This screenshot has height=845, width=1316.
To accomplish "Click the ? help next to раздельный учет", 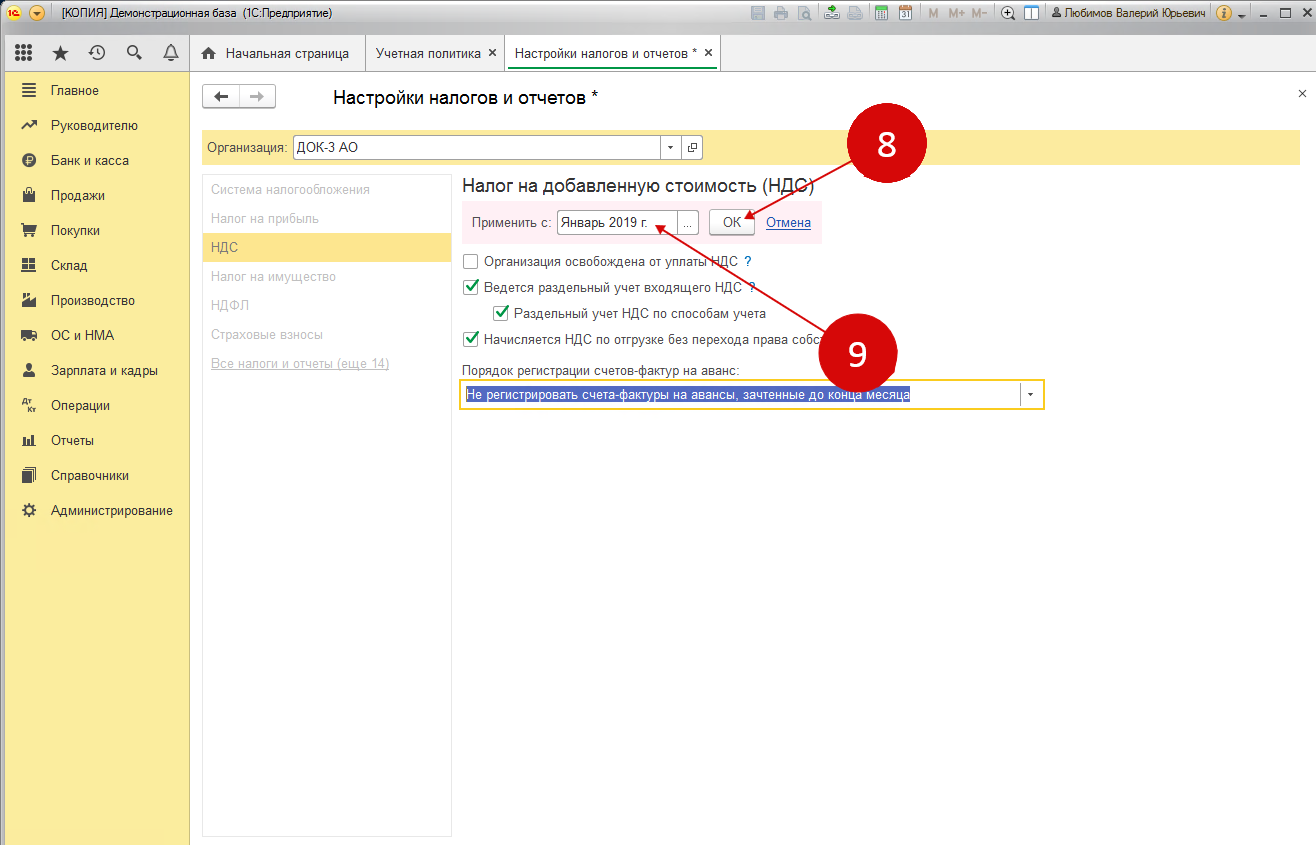I will [752, 288].
